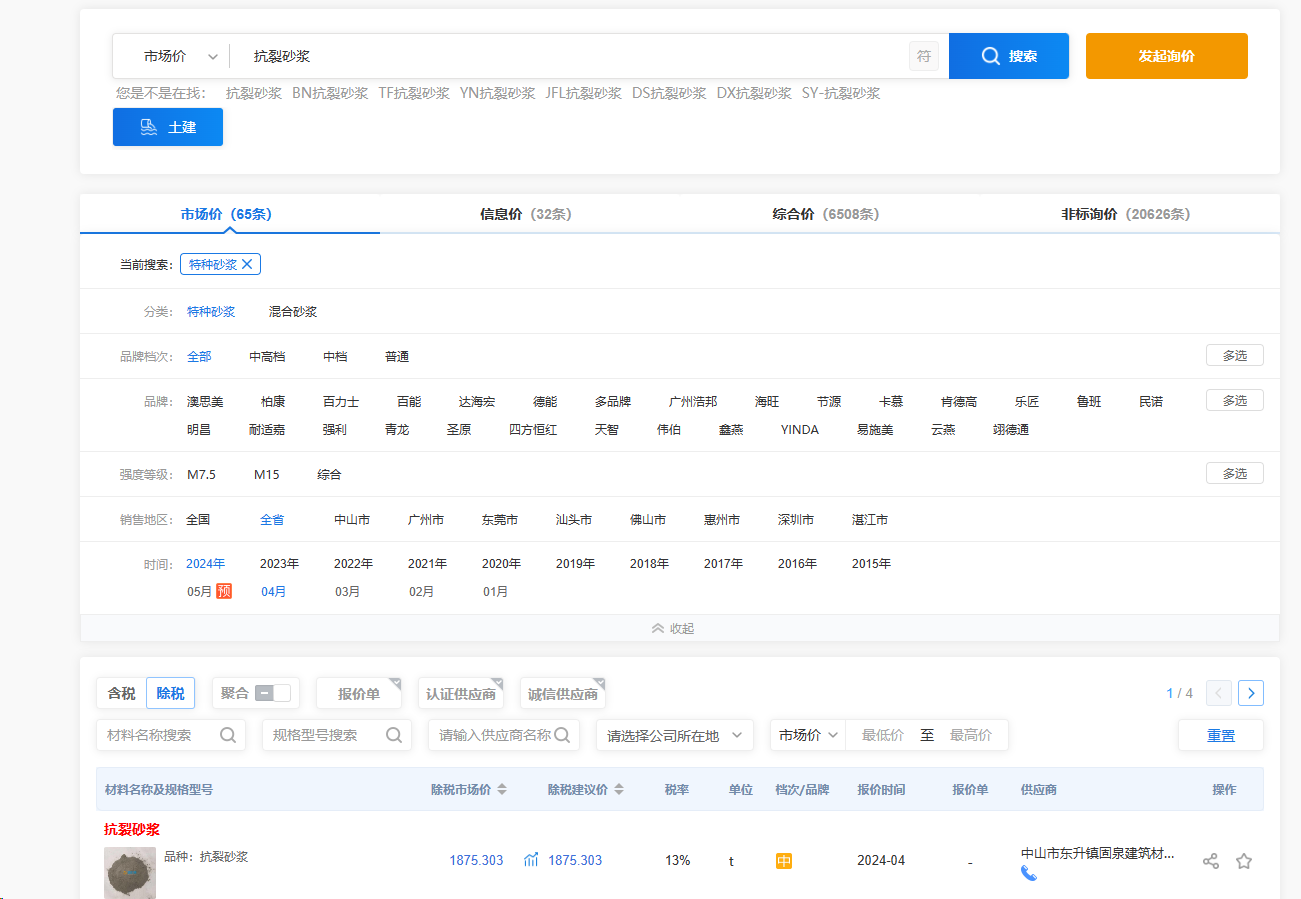Viewport: 1301px width, 899px height.
Task: Click the 中 grade badge icon
Action: coord(784,860)
